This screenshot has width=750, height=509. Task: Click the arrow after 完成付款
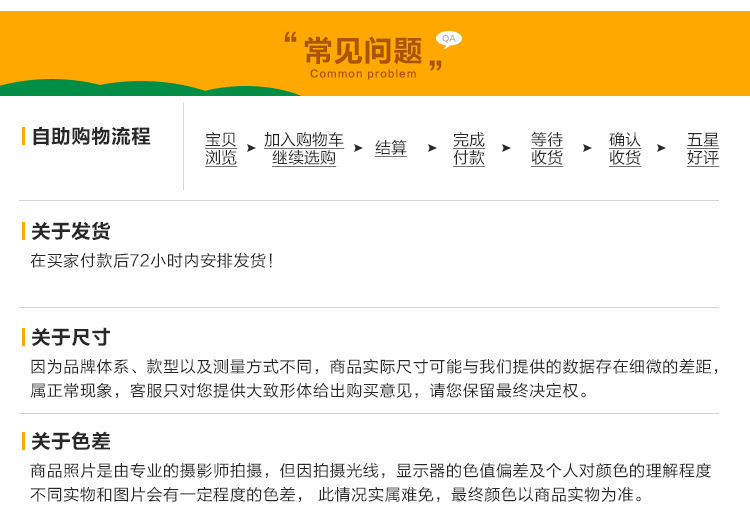tap(506, 148)
